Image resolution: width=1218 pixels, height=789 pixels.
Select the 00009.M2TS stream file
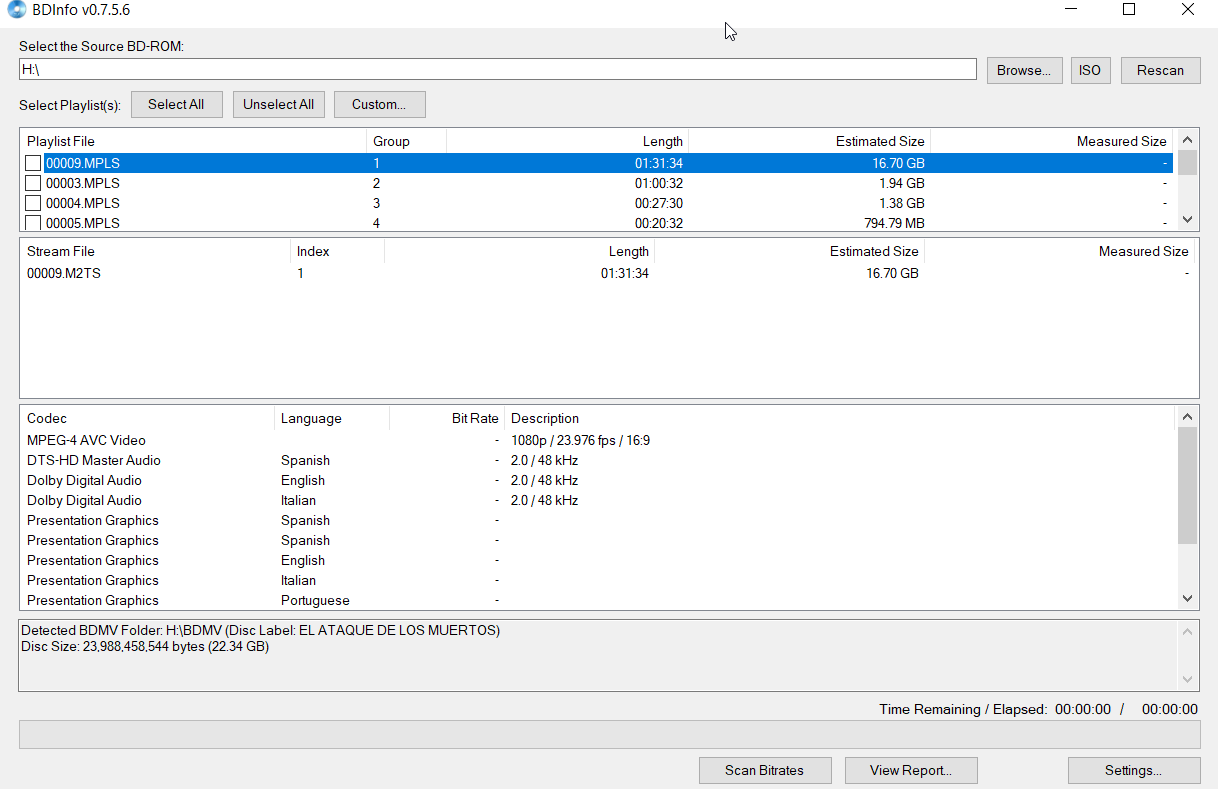point(64,273)
